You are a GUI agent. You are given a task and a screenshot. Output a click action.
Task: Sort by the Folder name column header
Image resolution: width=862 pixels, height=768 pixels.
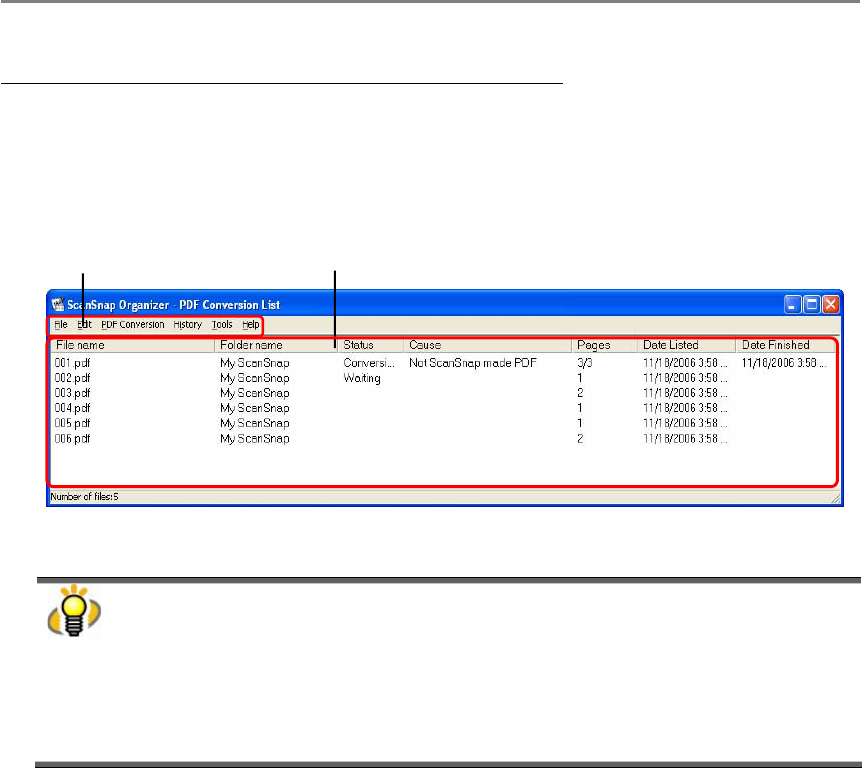(x=276, y=345)
